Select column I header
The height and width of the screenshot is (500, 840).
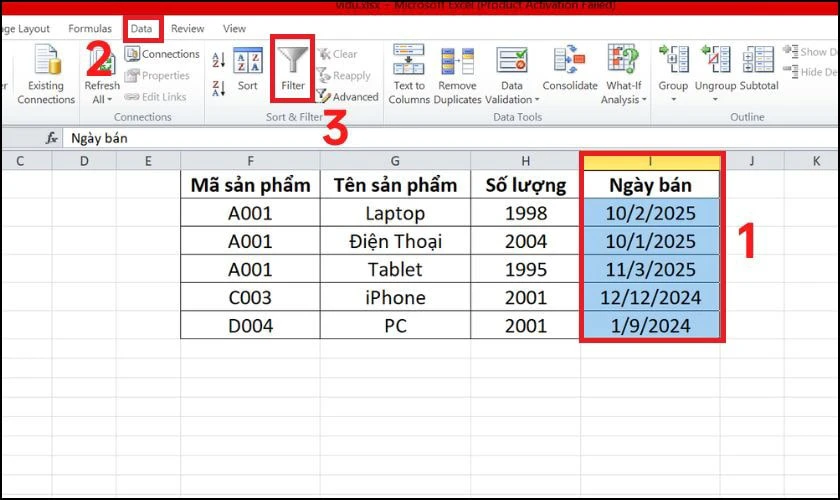(x=650, y=161)
